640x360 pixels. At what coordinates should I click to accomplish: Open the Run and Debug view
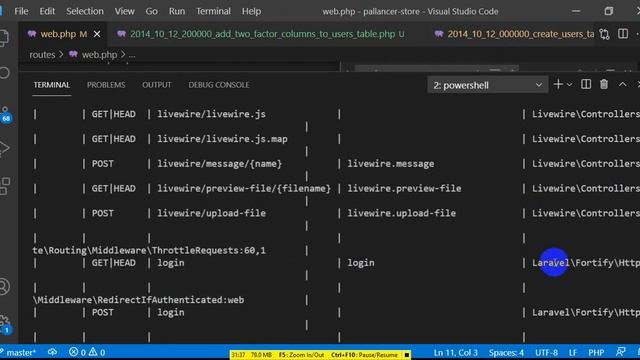4,149
